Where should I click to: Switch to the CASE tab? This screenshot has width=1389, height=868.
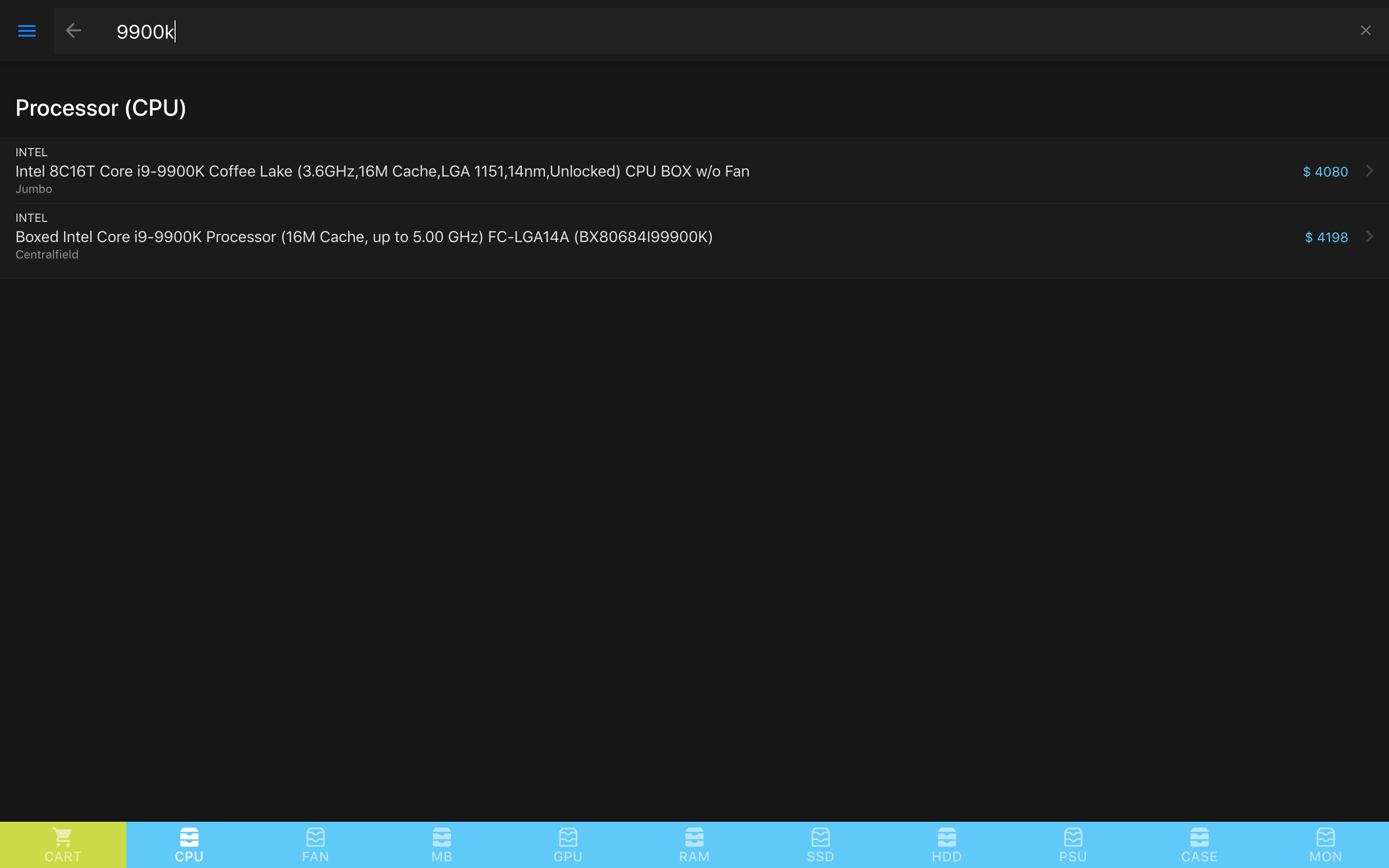[x=1199, y=845]
